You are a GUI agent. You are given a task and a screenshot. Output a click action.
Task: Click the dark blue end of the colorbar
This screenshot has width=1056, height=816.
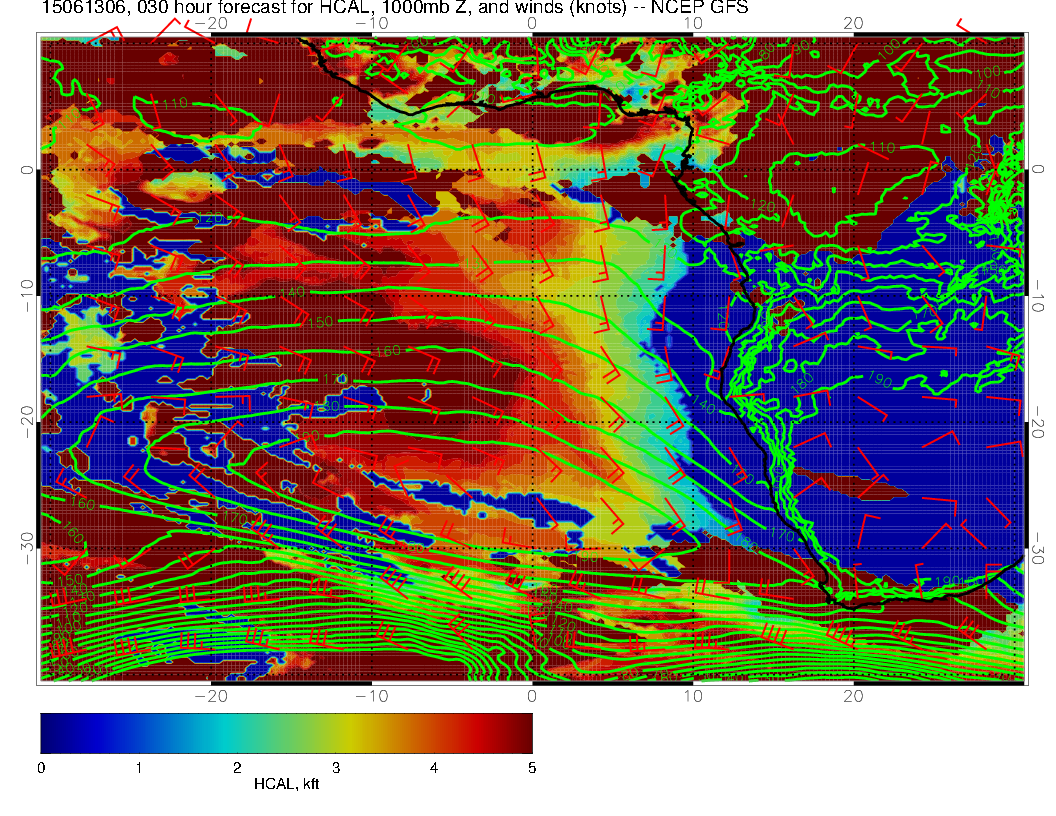click(x=52, y=732)
